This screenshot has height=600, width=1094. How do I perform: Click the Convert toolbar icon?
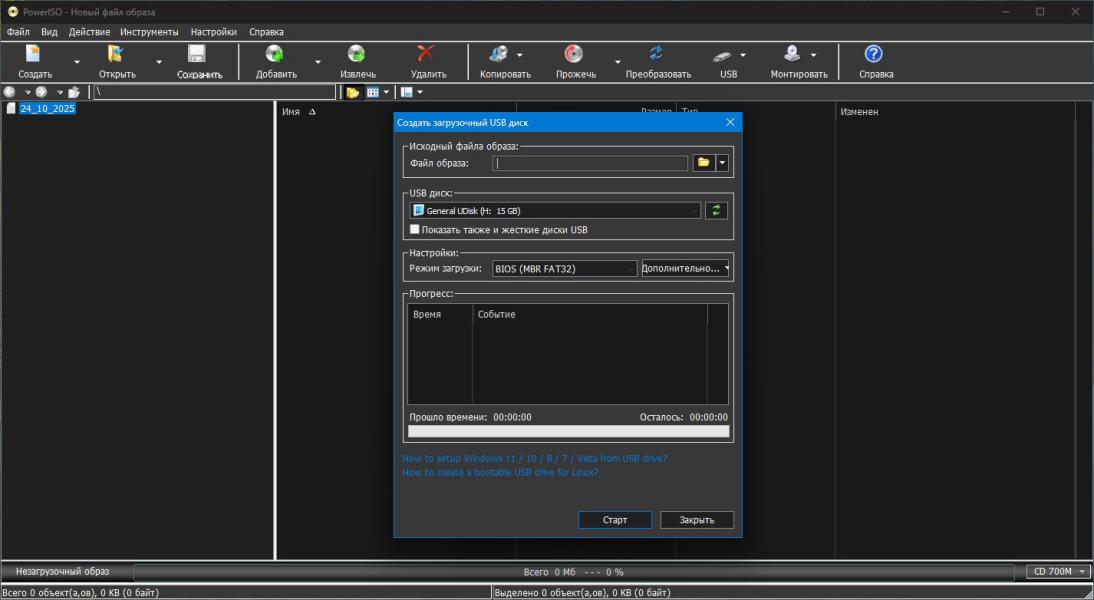(657, 56)
